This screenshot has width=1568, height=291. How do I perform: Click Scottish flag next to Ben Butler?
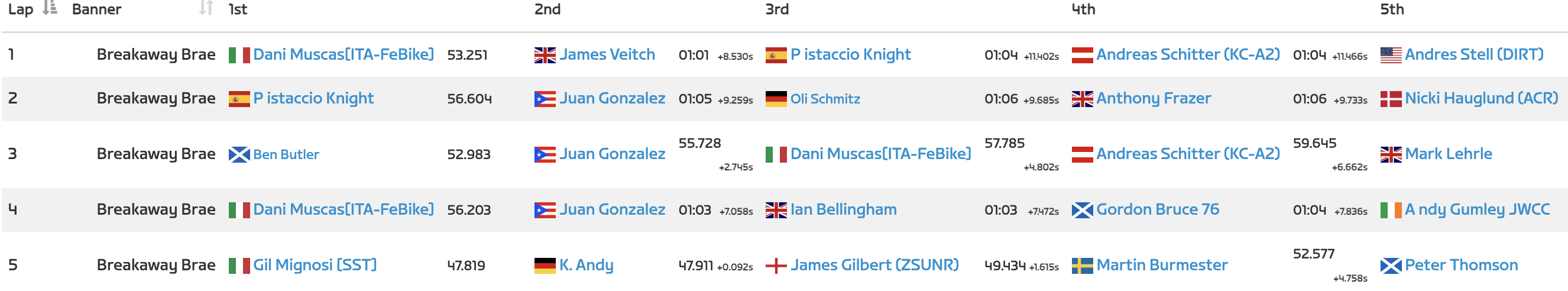tap(239, 154)
